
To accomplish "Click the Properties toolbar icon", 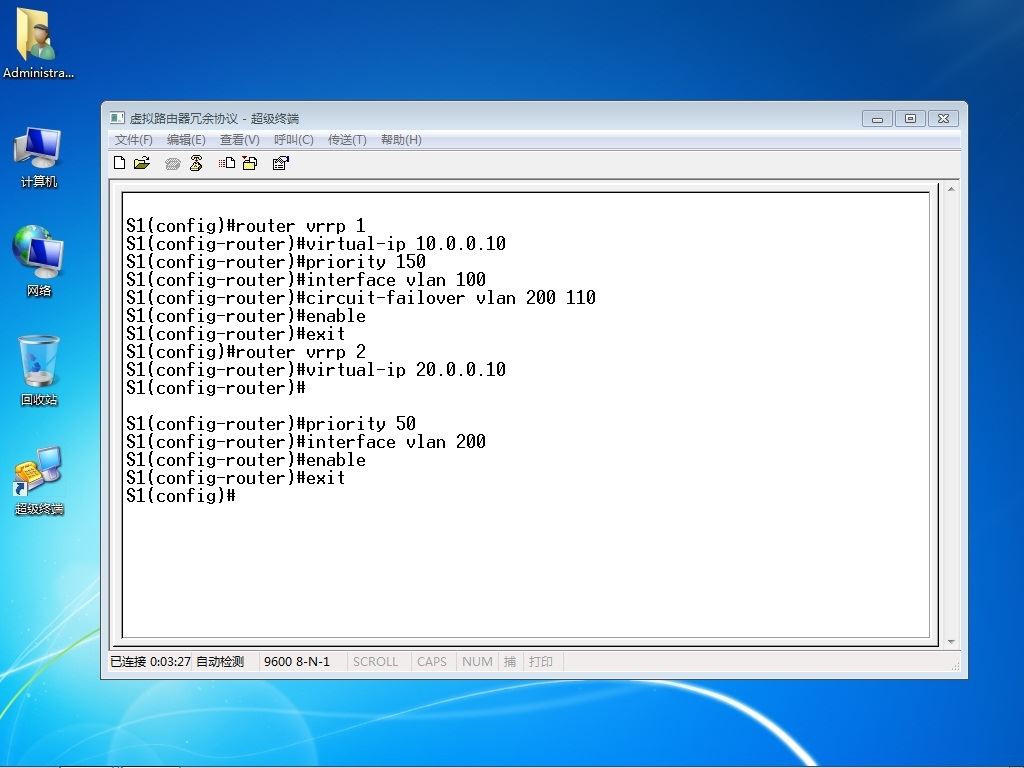I will coord(281,163).
